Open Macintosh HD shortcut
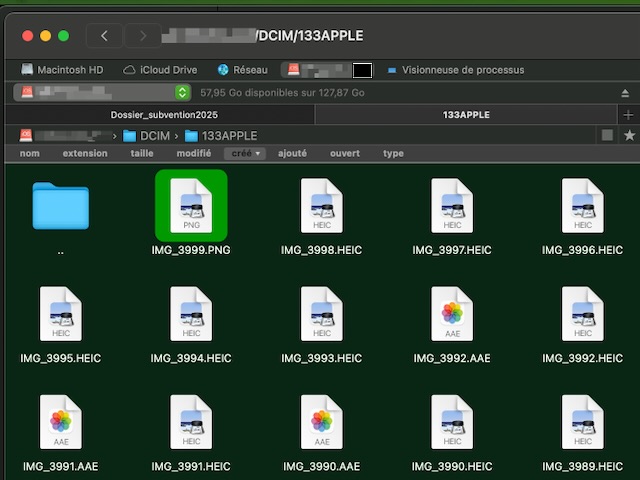 coord(62,70)
